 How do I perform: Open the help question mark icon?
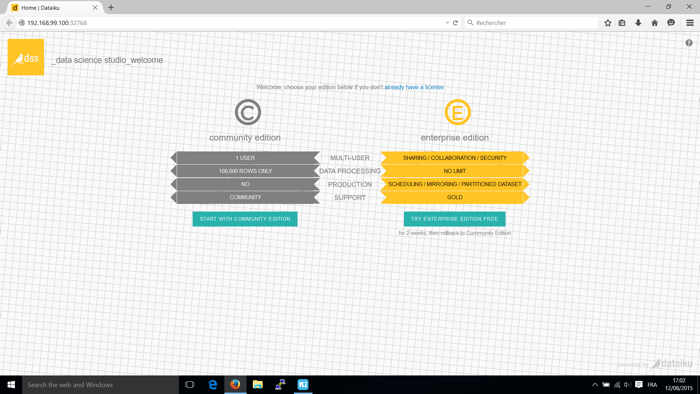tap(689, 43)
